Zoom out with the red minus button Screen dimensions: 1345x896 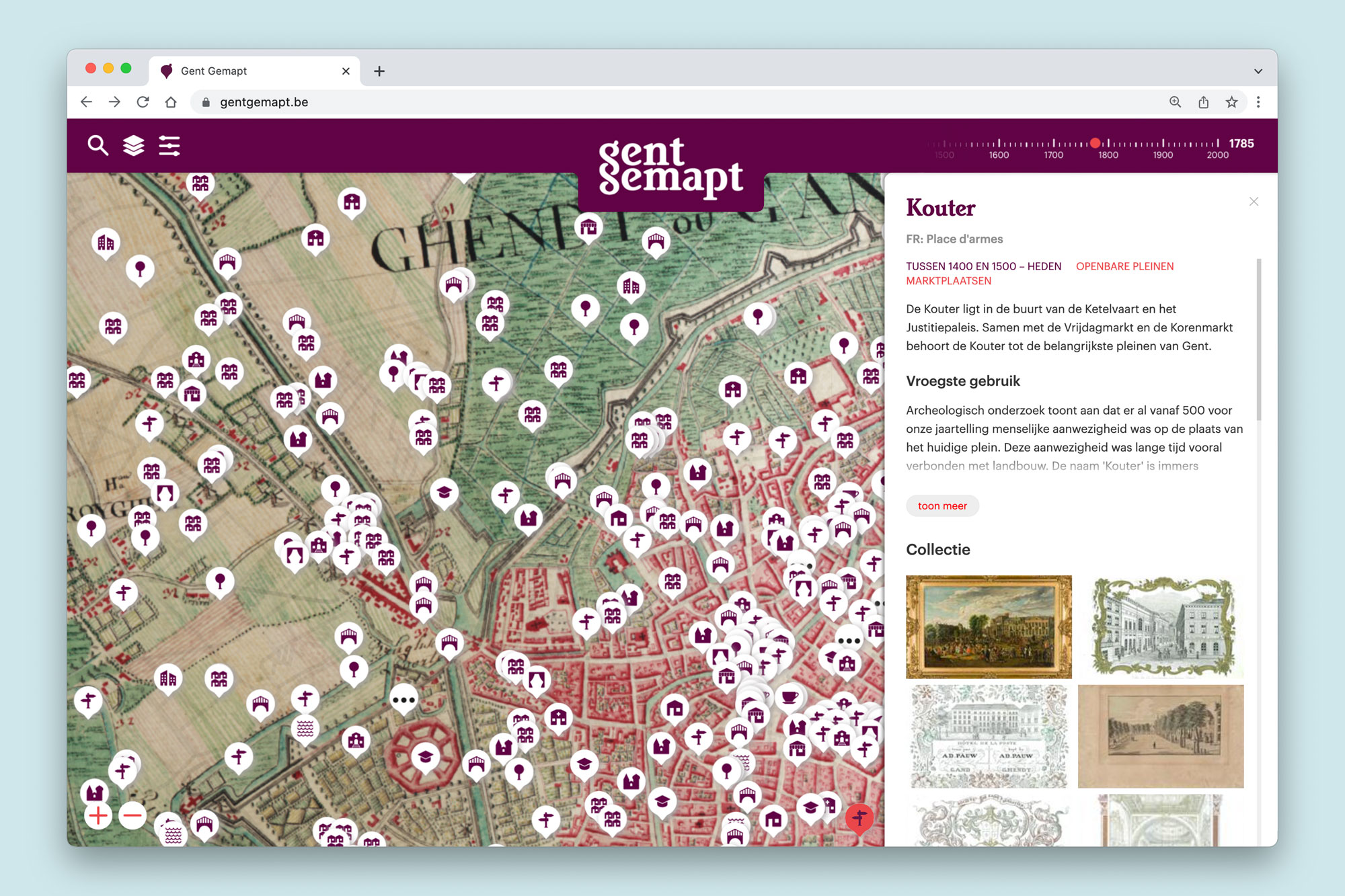coord(132,816)
